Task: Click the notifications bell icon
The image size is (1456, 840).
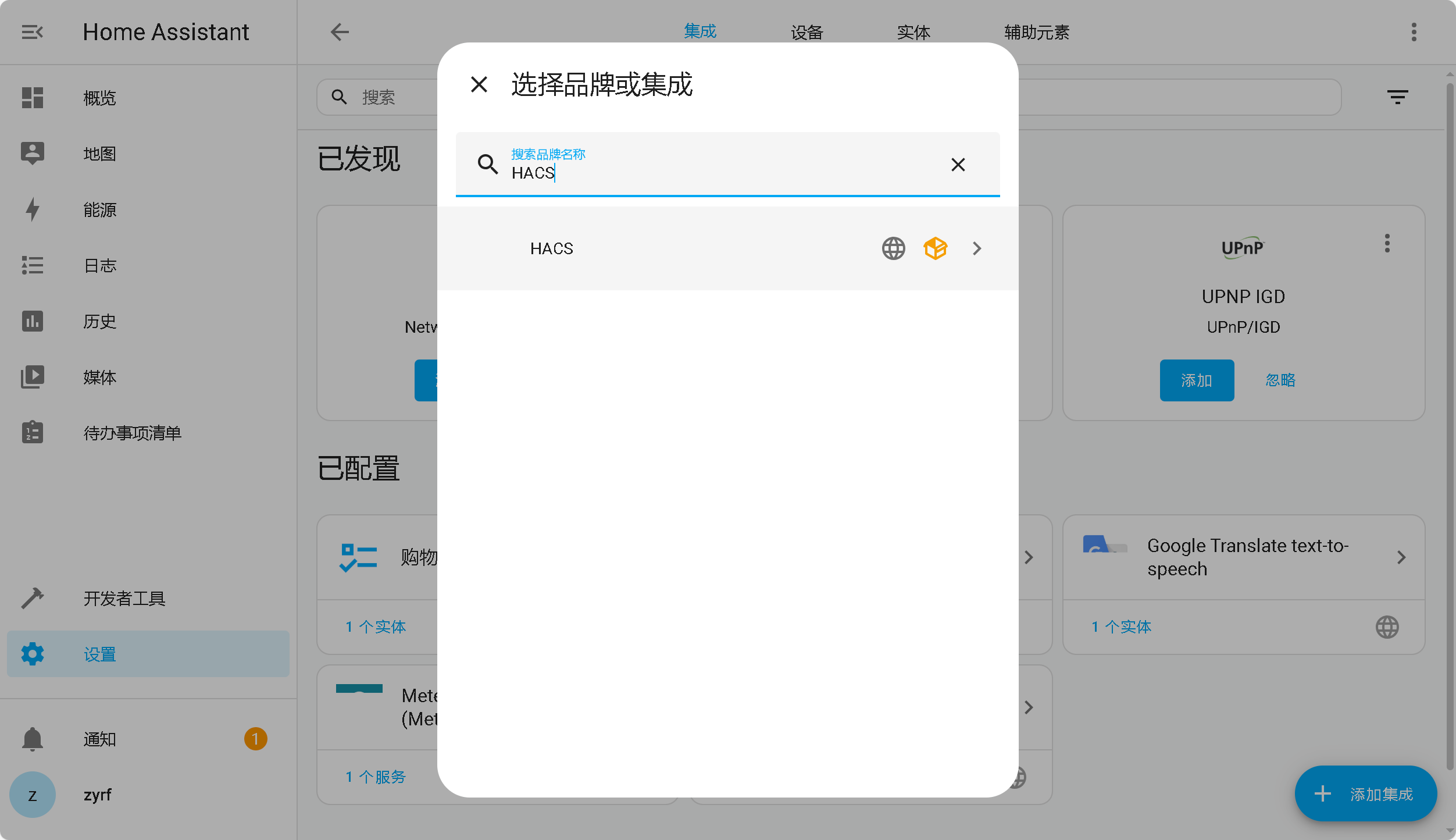Action: (33, 739)
